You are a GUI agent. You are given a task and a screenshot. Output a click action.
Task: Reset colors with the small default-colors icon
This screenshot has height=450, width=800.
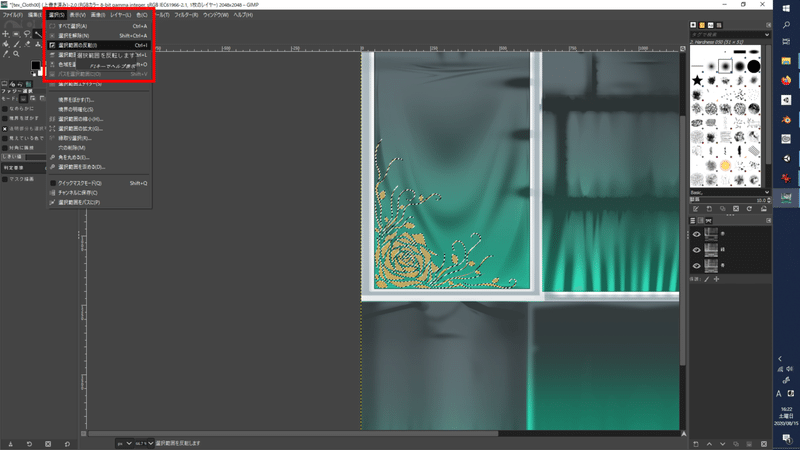[x=34, y=73]
